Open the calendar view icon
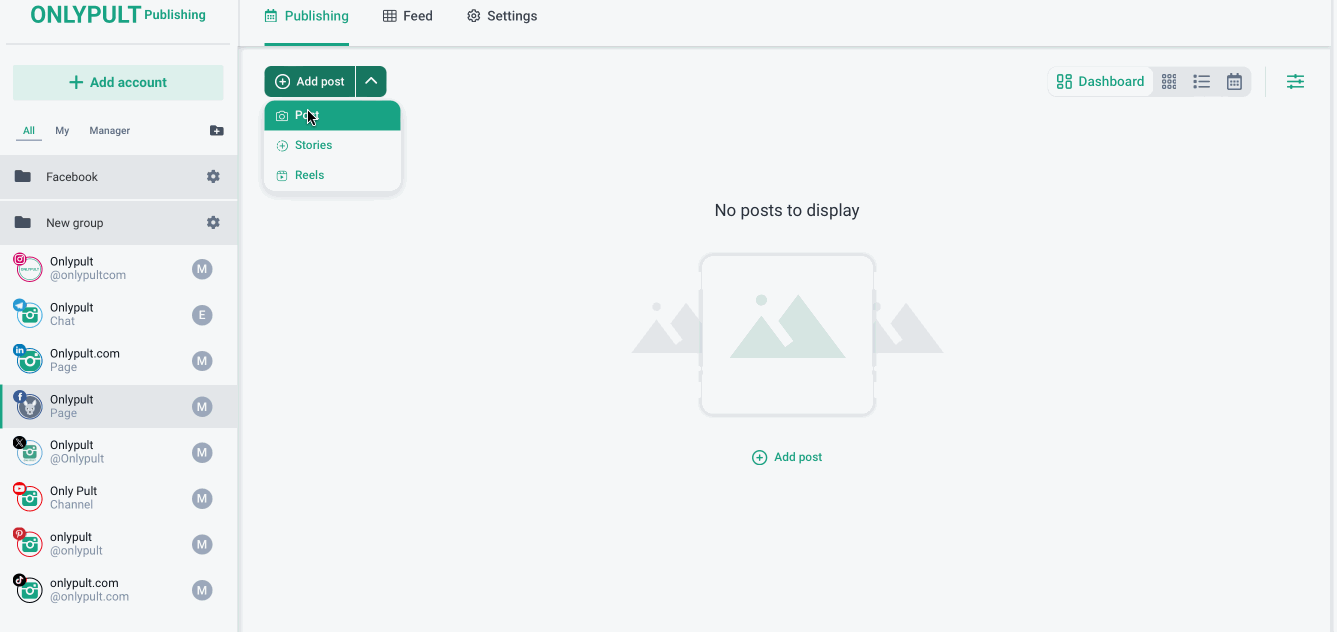This screenshot has height=632, width=1337. tap(1234, 82)
